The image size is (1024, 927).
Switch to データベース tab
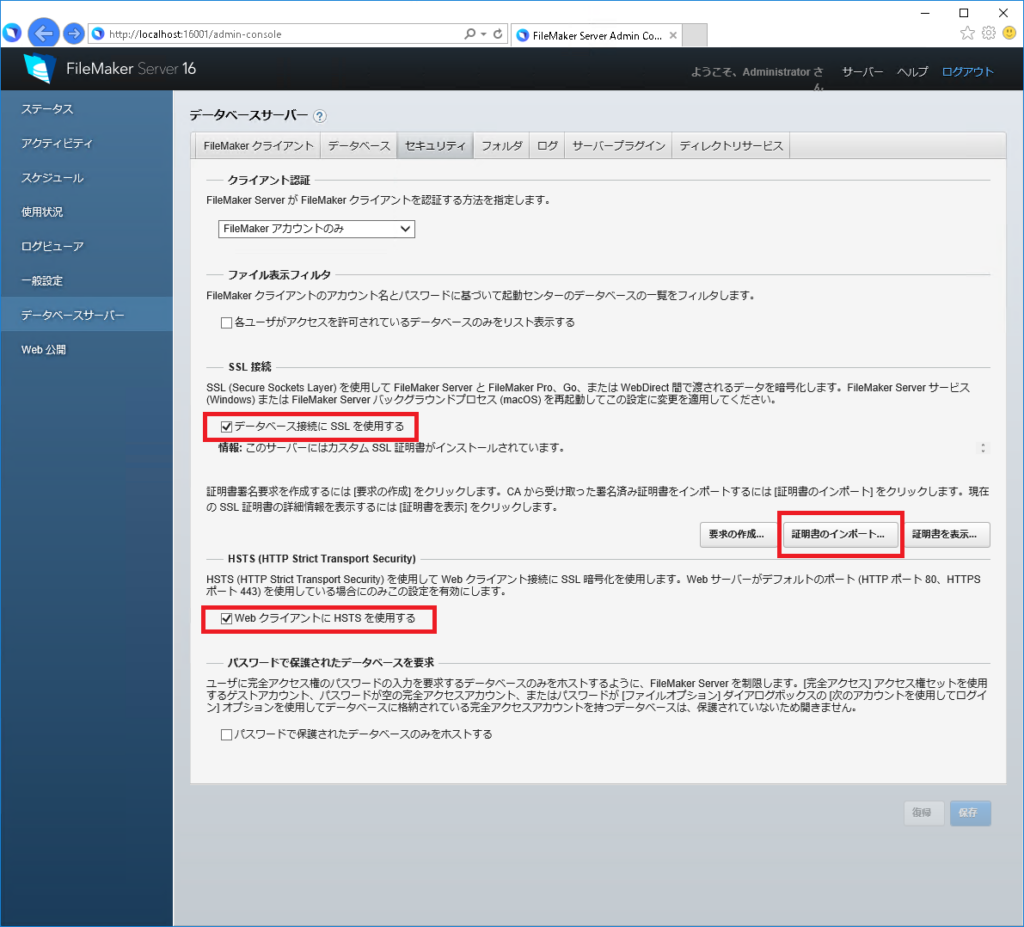tap(359, 146)
